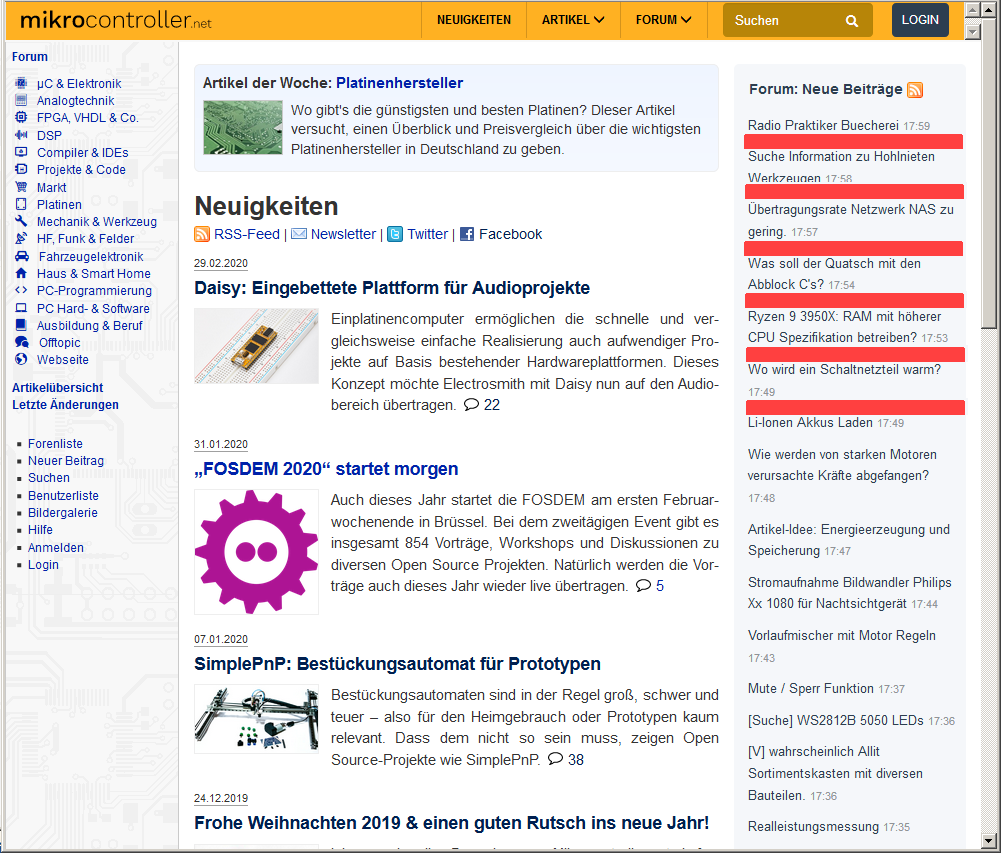This screenshot has width=1001, height=853.
Task: Open forum post Vorlaufmischer mit Motor Regeln
Action: [x=841, y=635]
